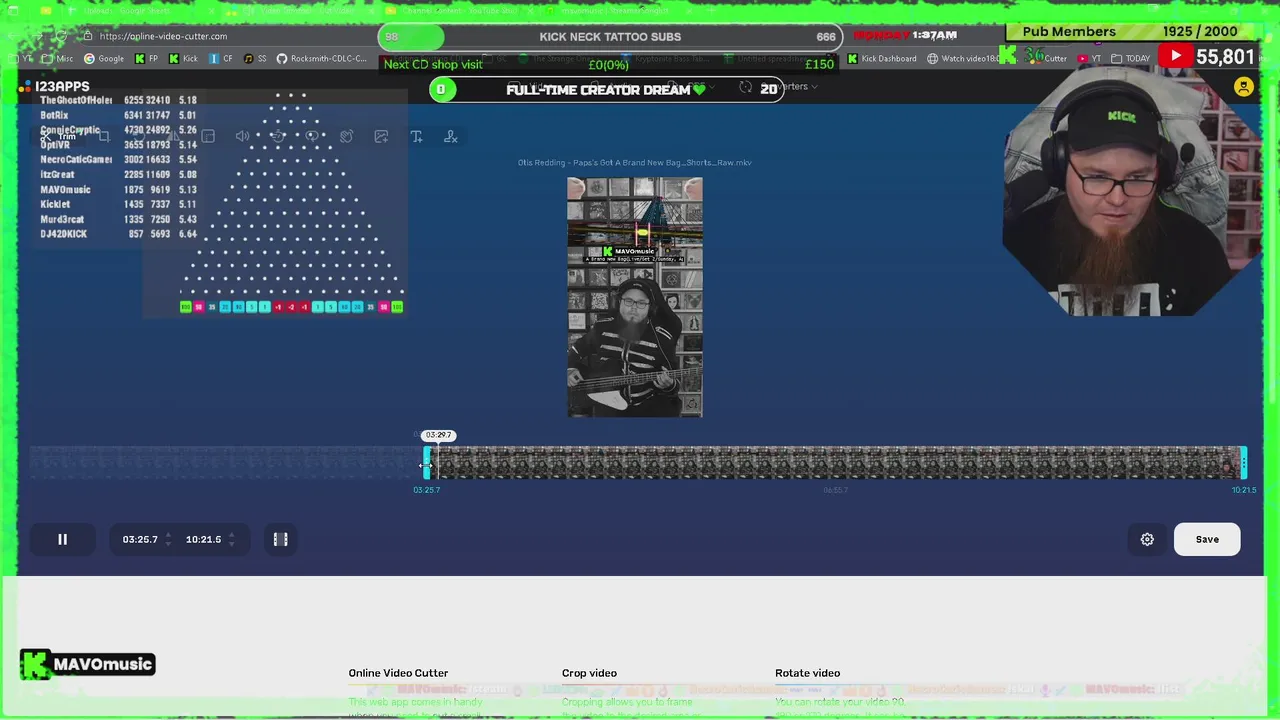
Task: Open the export settings gear
Action: click(x=1147, y=539)
